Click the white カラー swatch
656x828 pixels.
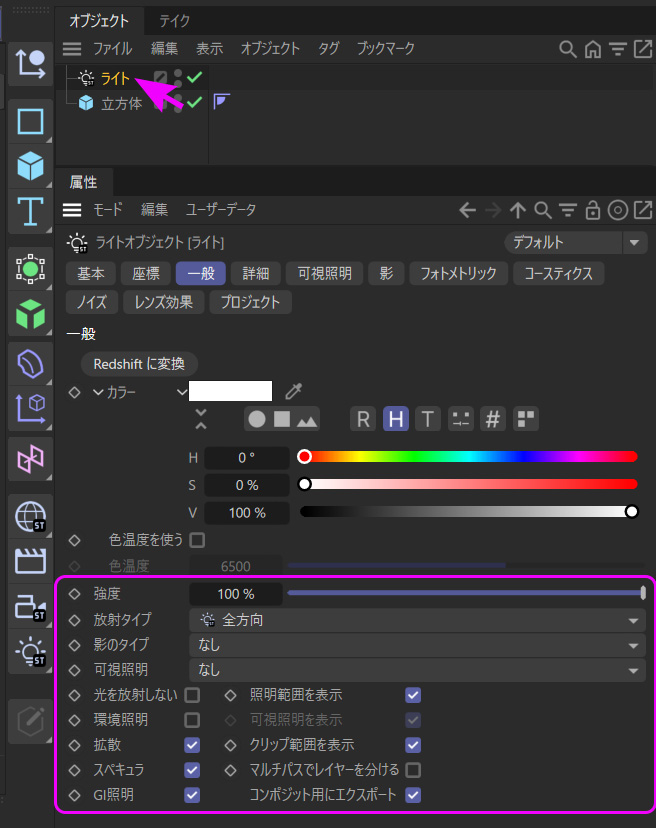[231, 392]
